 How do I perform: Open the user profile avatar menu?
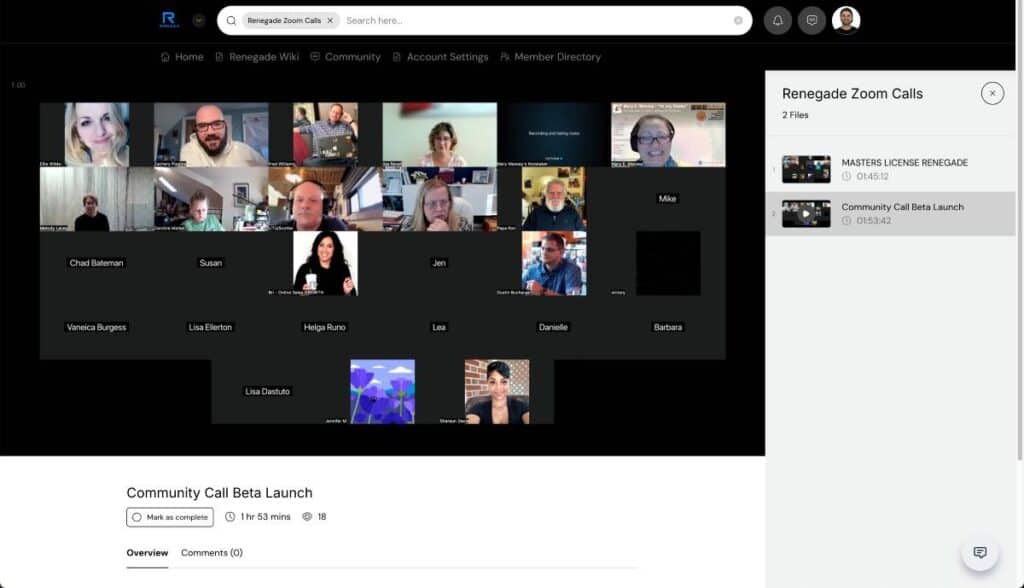click(x=846, y=20)
